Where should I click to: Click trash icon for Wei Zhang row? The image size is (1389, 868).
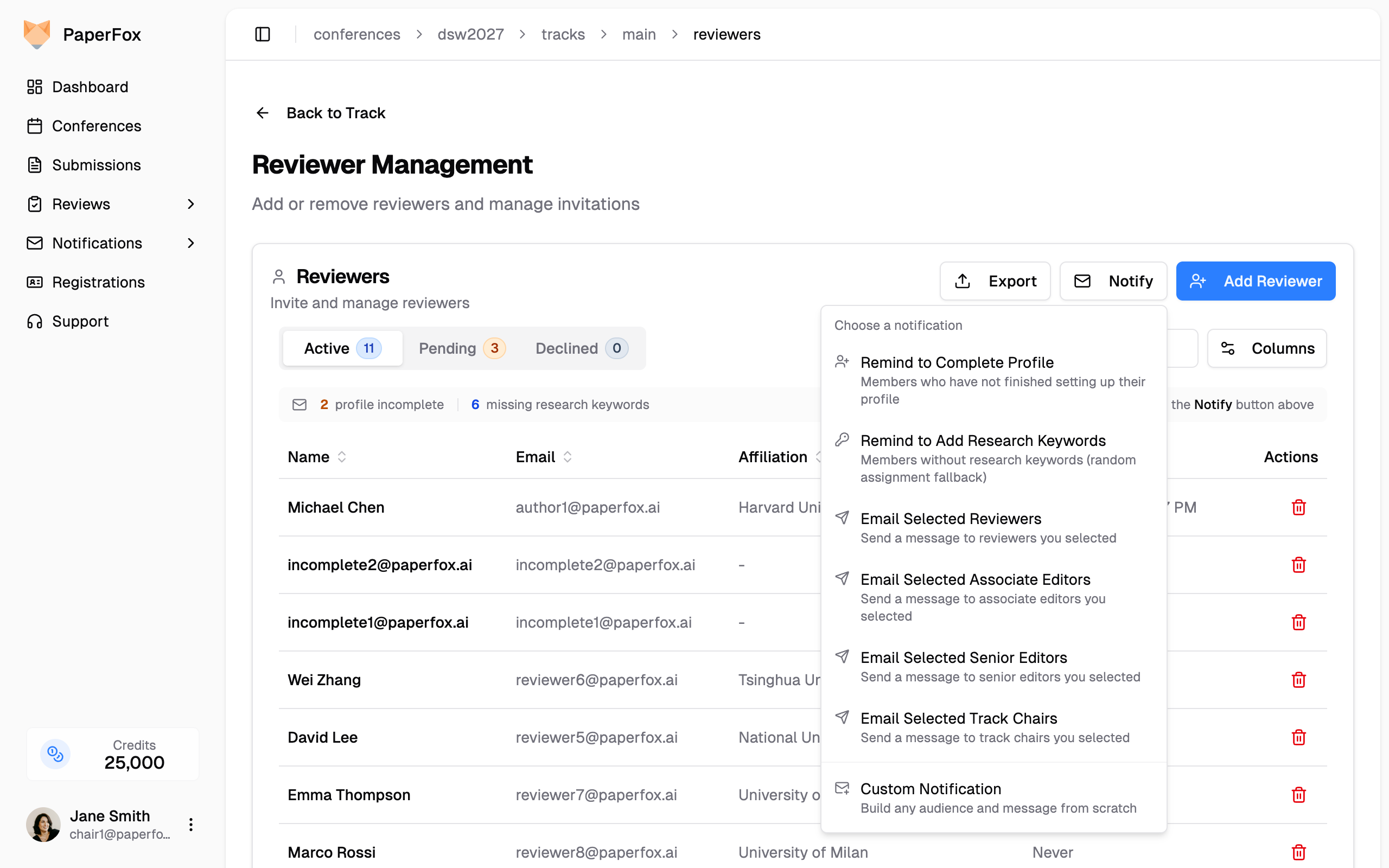[1298, 680]
